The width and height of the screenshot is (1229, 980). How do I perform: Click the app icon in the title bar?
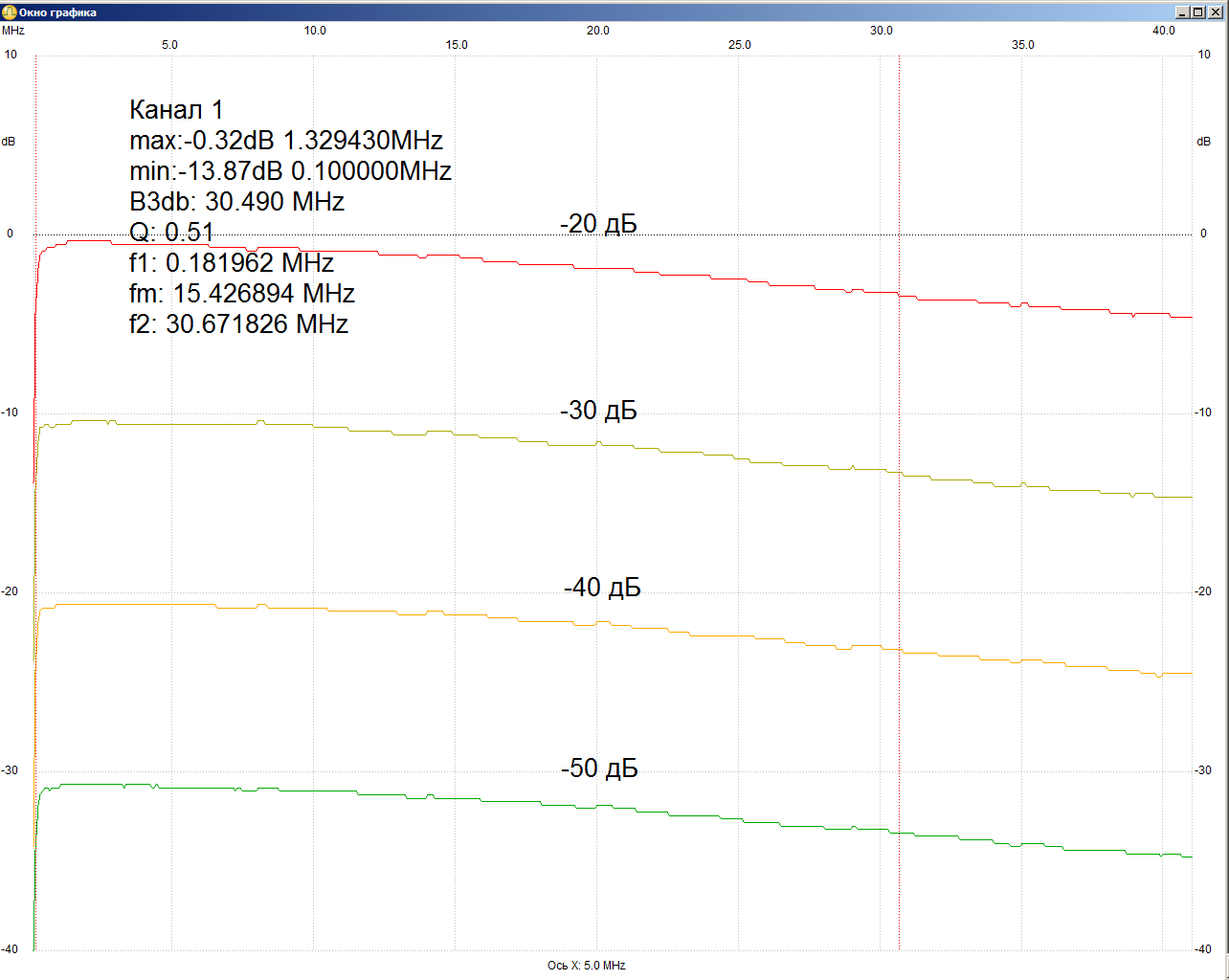point(10,12)
